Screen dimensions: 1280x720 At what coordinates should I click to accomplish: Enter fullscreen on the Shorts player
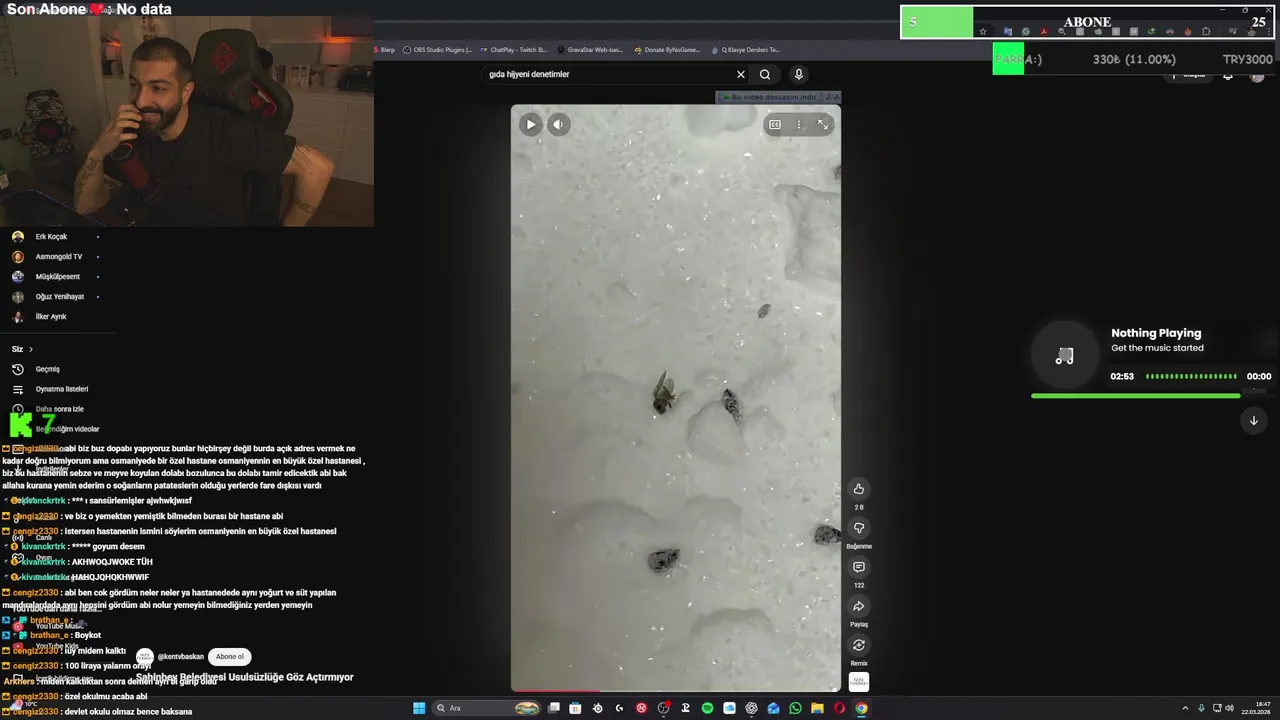click(822, 124)
